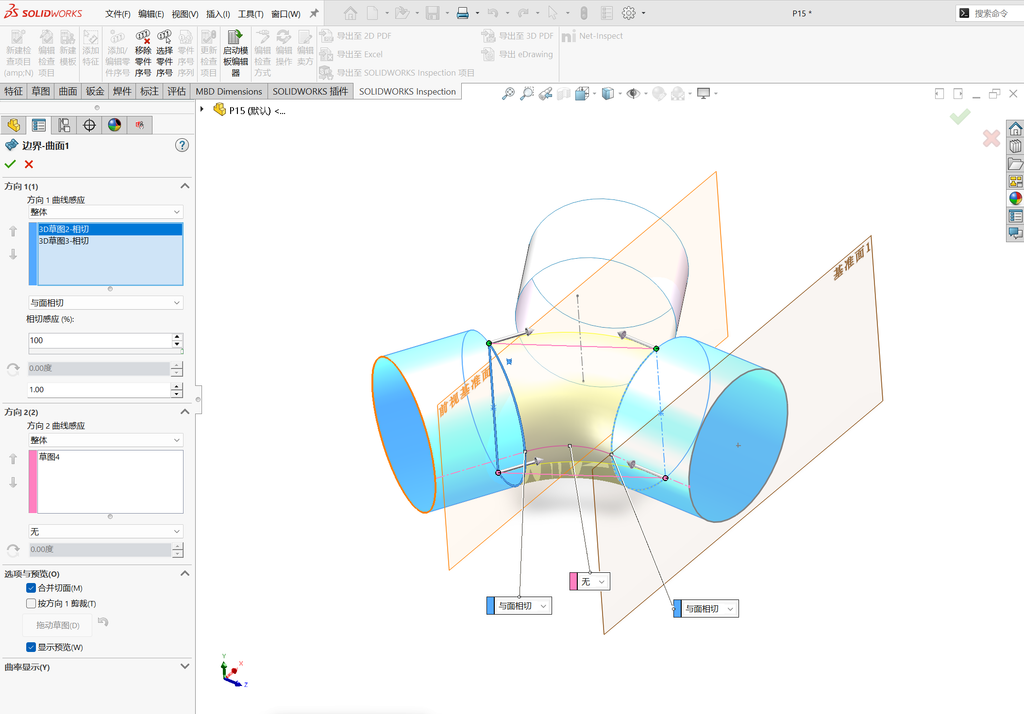Collapse the 方向 1(1) section
The height and width of the screenshot is (714, 1024).
coord(185,186)
